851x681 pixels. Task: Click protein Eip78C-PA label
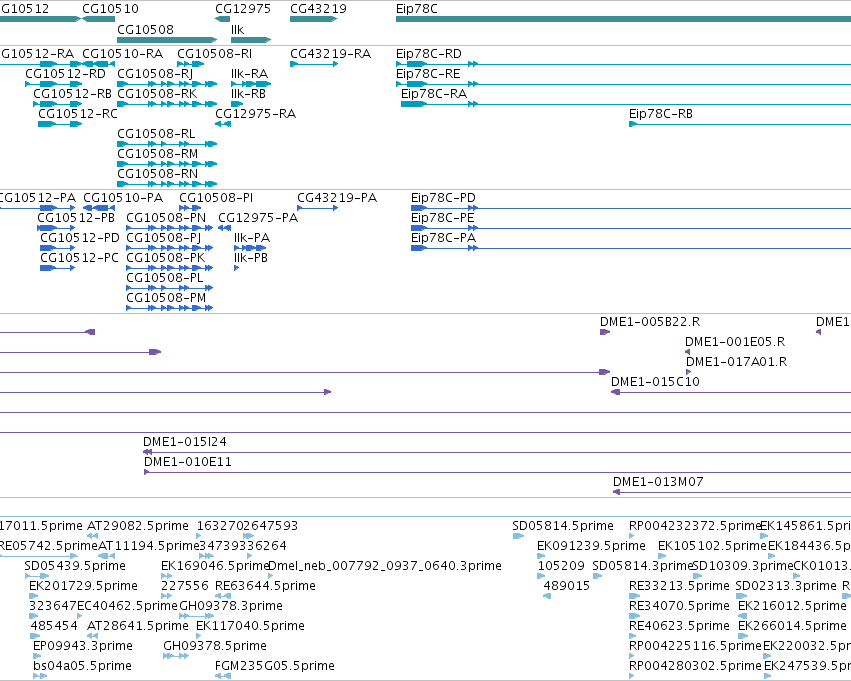(443, 238)
